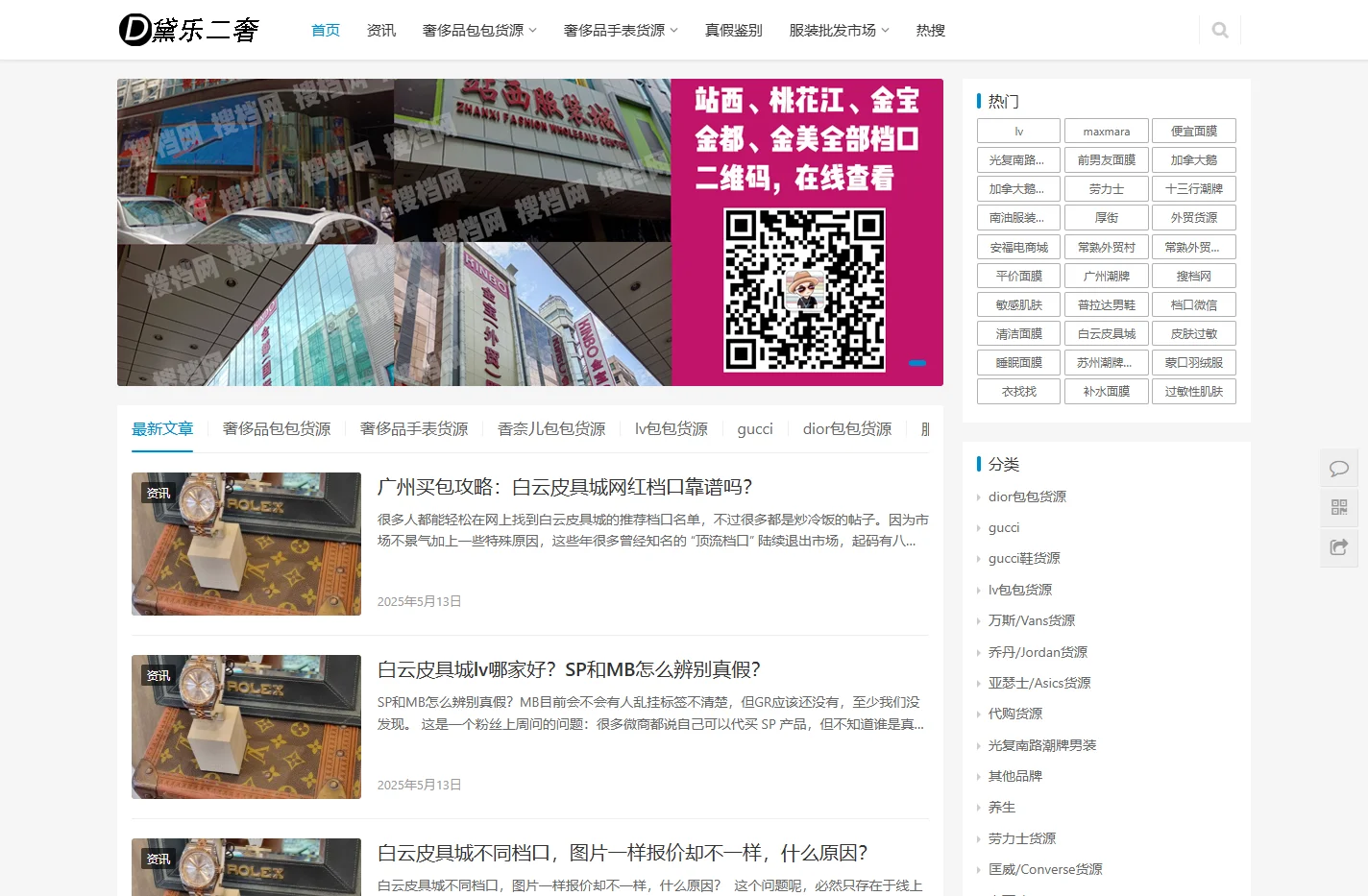Click the 十三行潮牌 hot tag
This screenshot has height=896, width=1368.
[x=1194, y=189]
